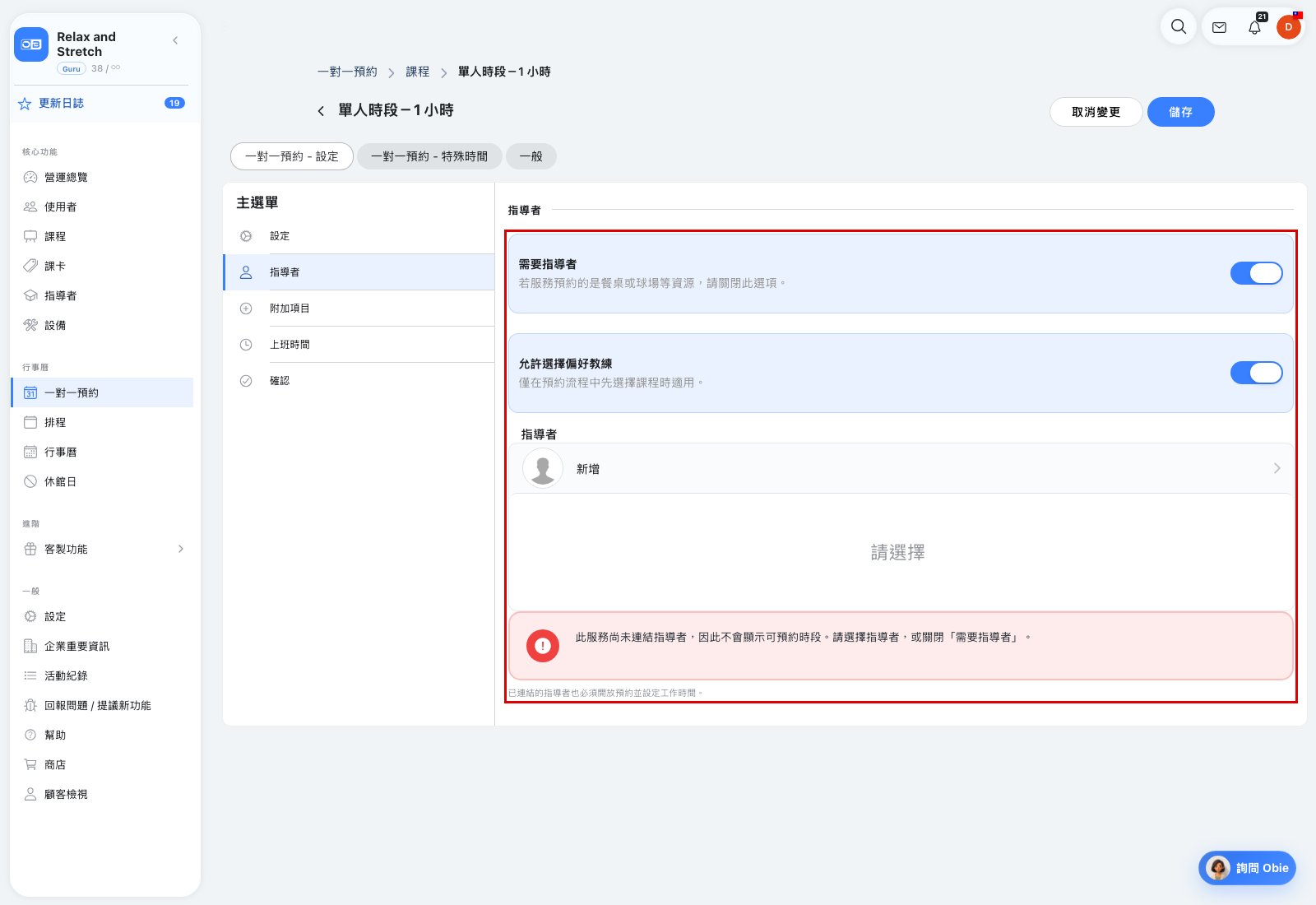The image size is (1316, 905).
Task: Follow the 一對一預約 breadcrumb link
Action: tap(347, 72)
